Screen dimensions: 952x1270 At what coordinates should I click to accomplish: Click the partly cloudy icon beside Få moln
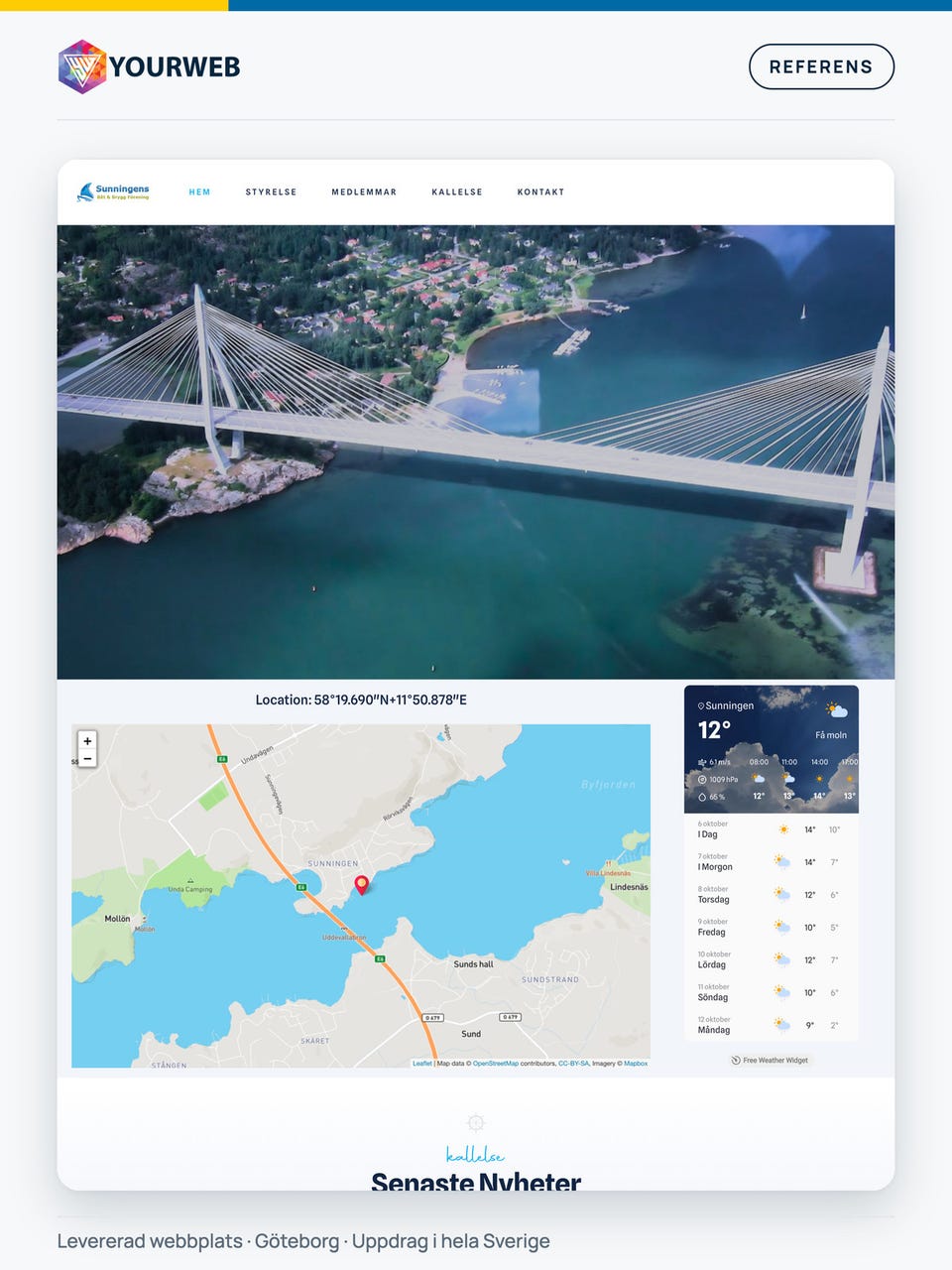[x=837, y=709]
